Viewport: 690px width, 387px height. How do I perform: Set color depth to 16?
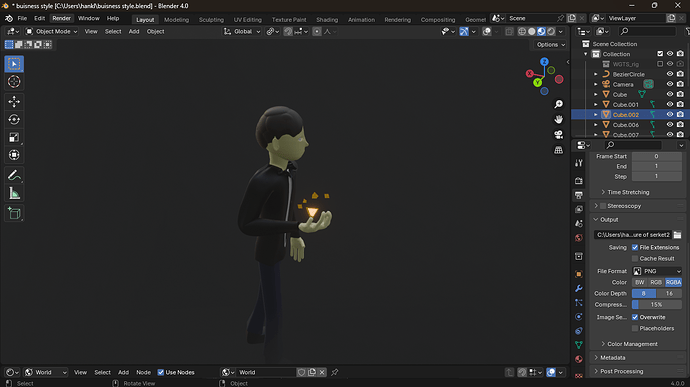click(669, 293)
